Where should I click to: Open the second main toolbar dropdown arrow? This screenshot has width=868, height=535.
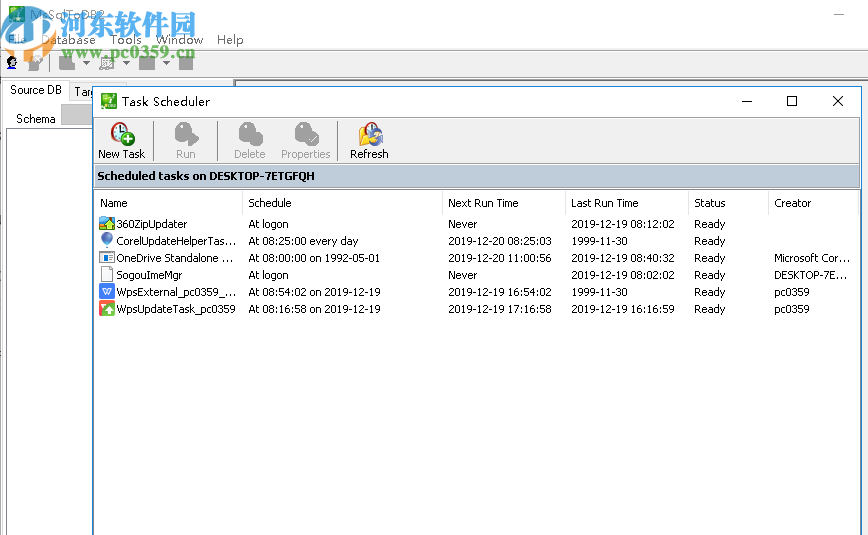tap(126, 63)
